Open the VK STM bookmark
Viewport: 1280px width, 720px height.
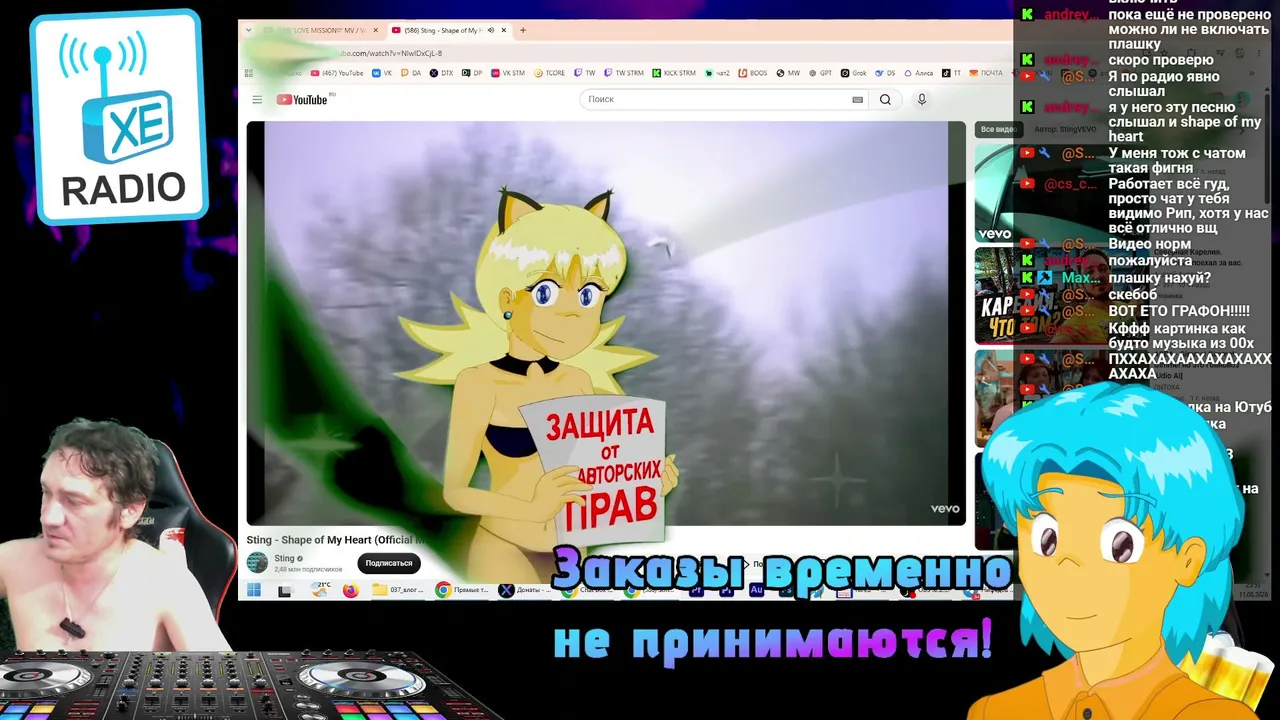(508, 73)
